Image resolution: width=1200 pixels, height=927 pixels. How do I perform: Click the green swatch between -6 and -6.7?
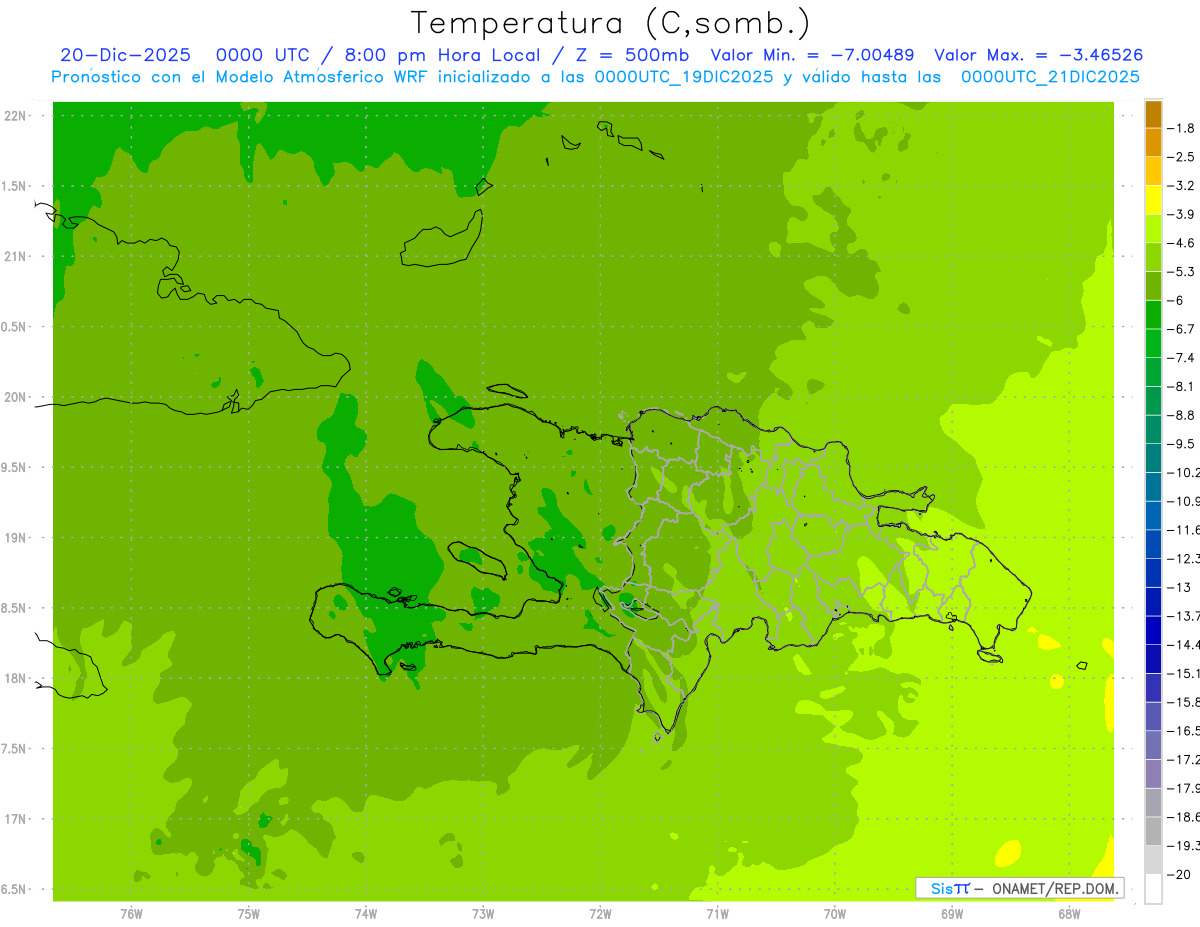pyautogui.click(x=1153, y=315)
